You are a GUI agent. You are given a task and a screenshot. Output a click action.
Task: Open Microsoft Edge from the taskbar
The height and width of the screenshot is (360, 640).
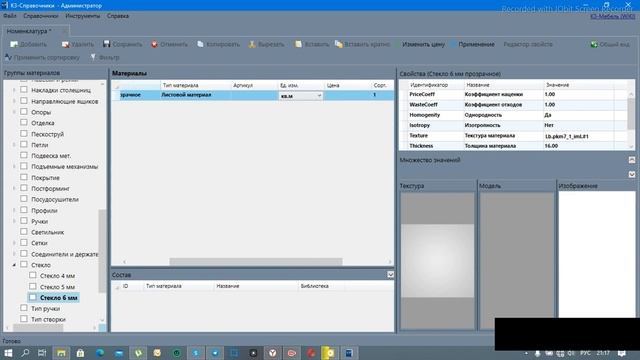(x=100, y=353)
